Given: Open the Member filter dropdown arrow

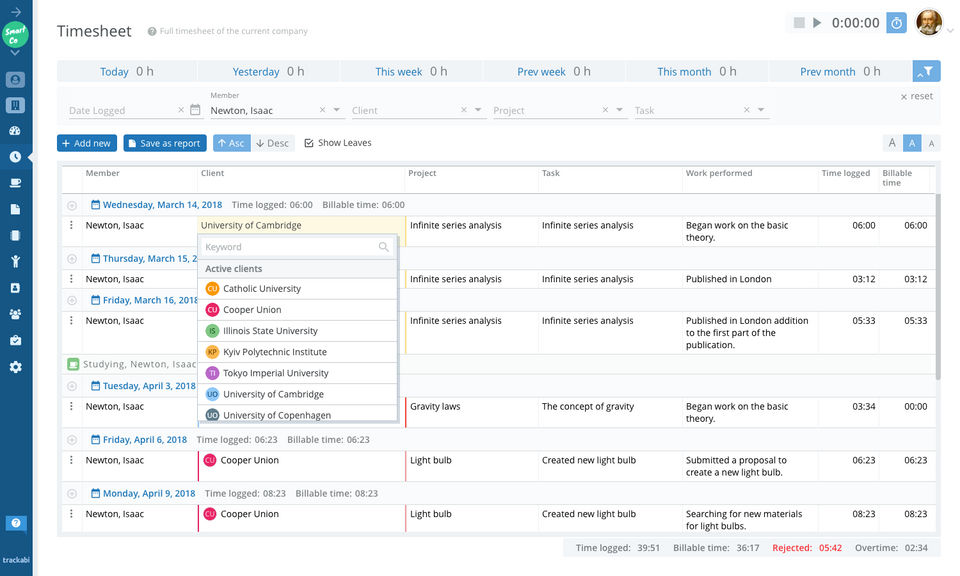Looking at the screenshot, I should 337,110.
